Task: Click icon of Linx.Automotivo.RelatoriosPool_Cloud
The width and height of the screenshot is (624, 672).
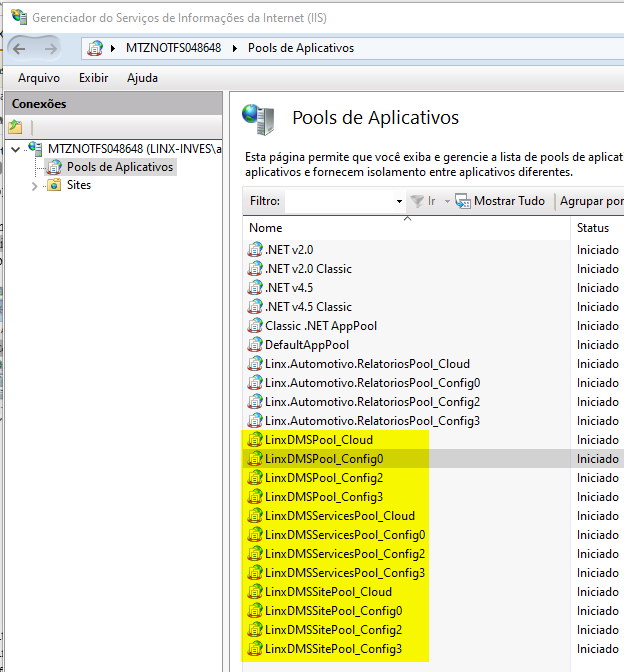Action: 255,363
